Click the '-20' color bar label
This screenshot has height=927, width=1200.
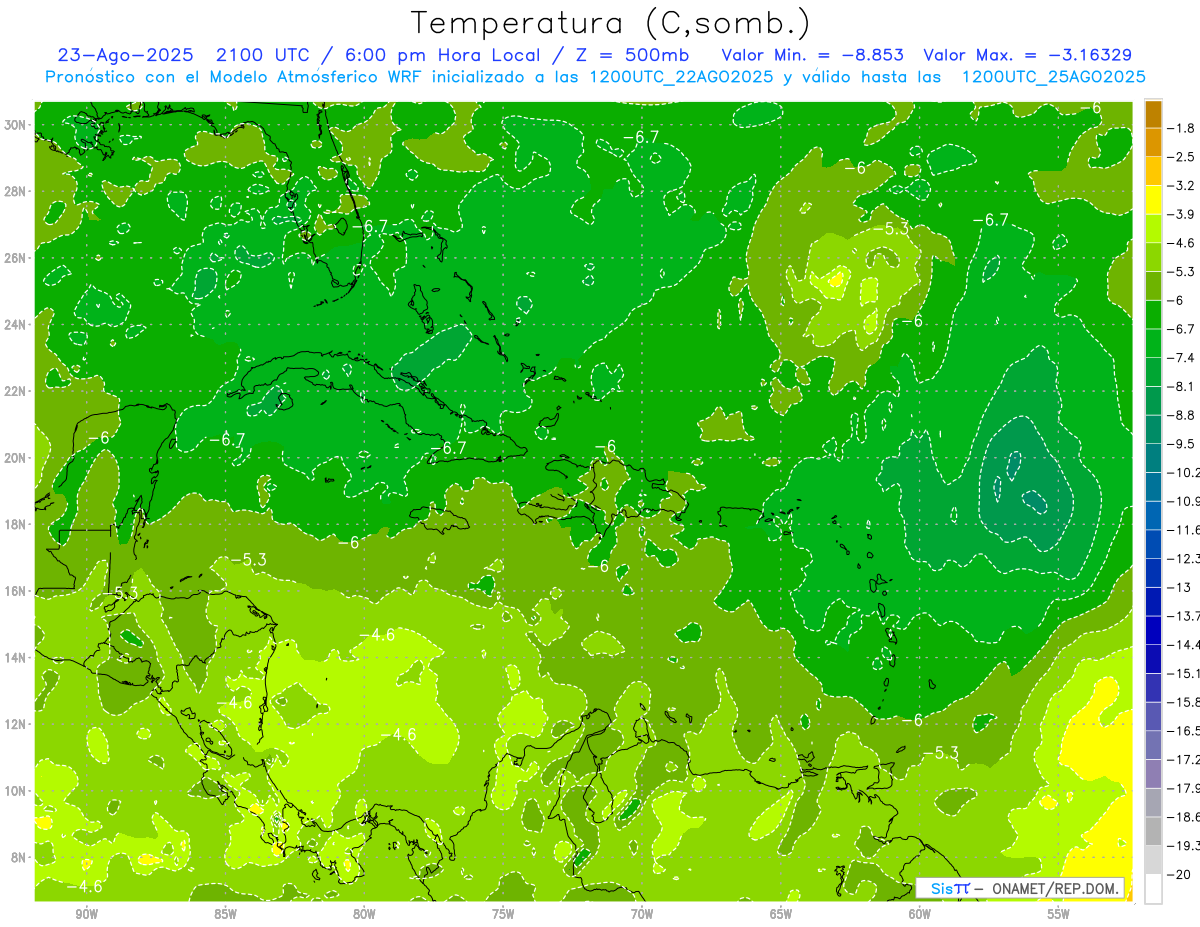[x=1180, y=875]
